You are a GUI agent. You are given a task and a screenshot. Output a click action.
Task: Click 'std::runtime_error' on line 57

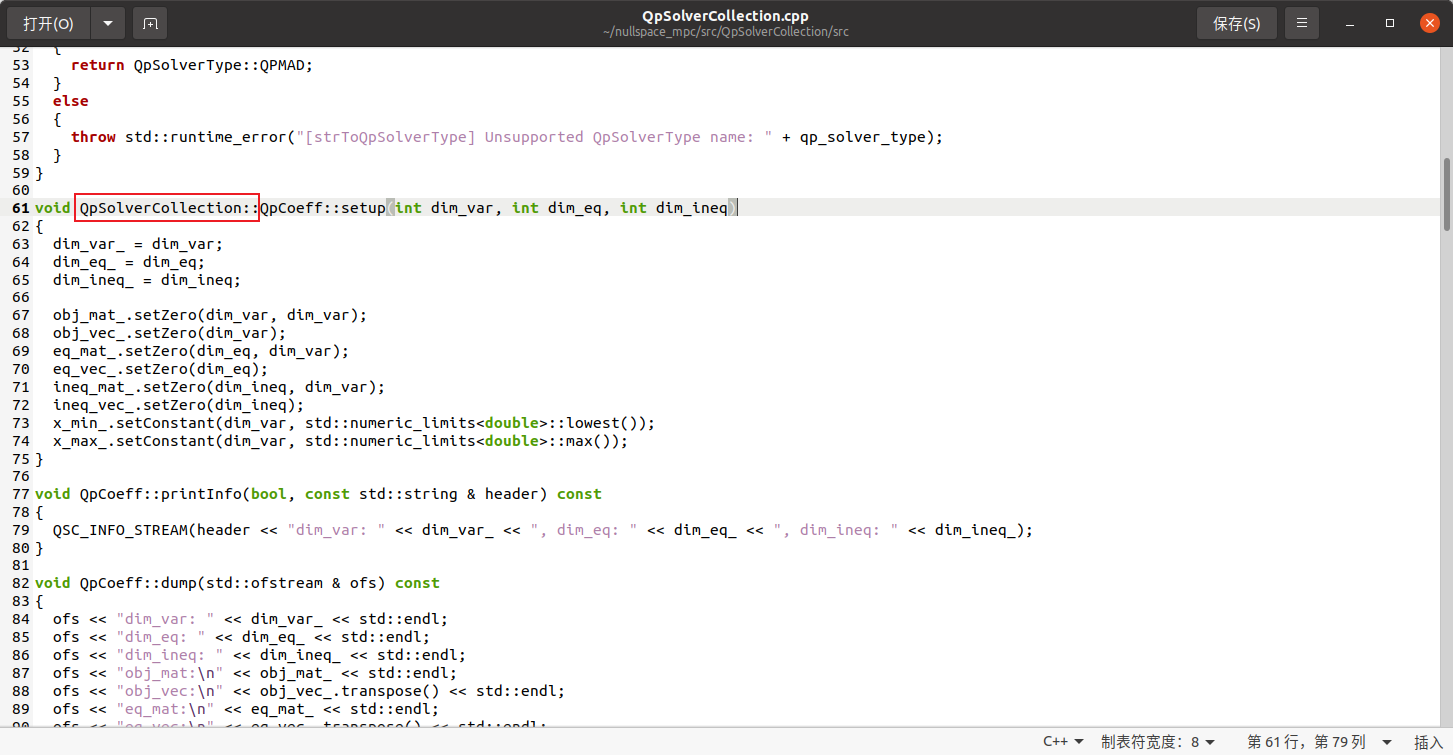(206, 137)
